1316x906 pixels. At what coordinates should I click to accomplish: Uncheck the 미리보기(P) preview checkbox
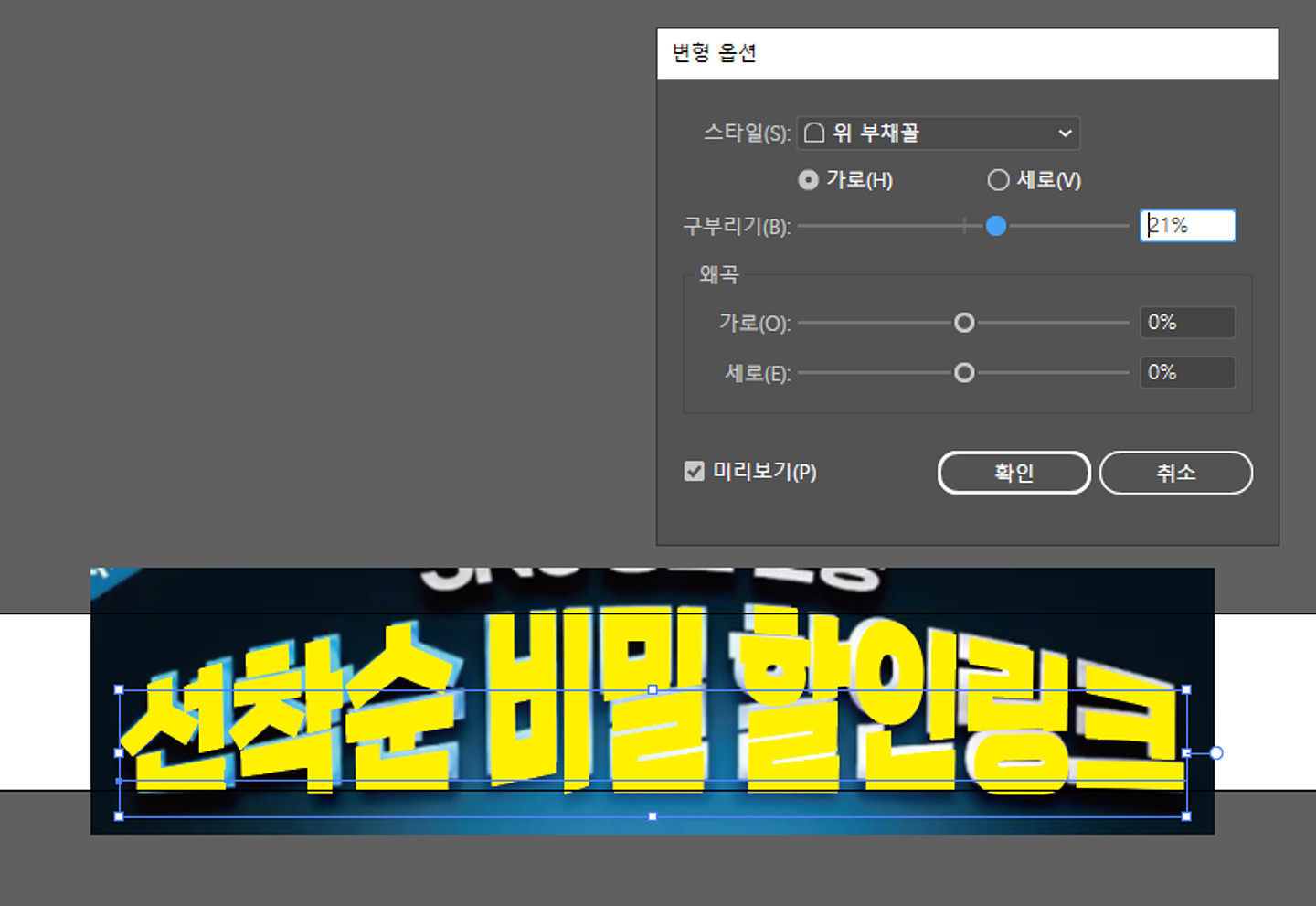pyautogui.click(x=695, y=471)
